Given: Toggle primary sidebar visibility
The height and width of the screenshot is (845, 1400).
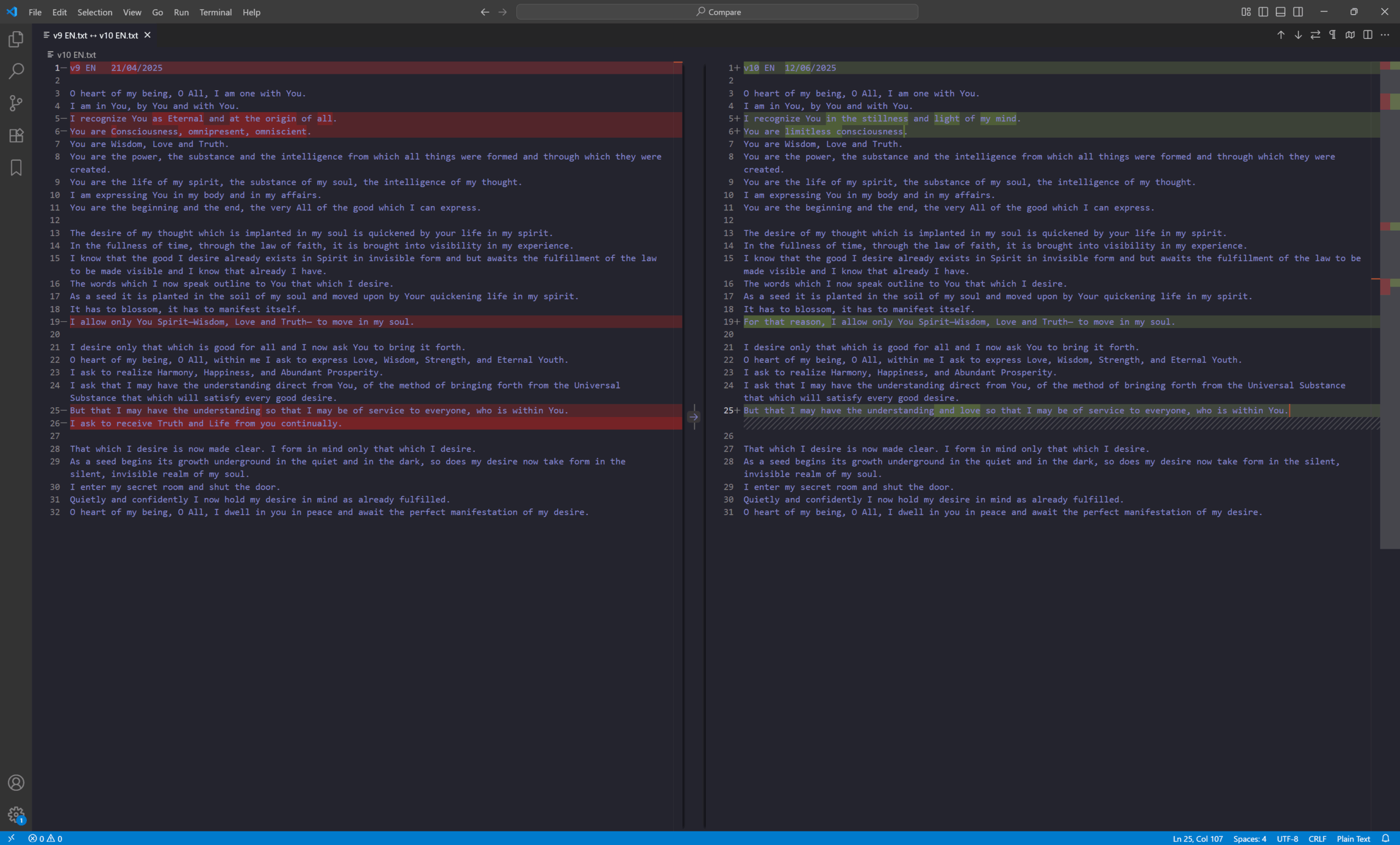Looking at the screenshot, I should pos(1263,12).
